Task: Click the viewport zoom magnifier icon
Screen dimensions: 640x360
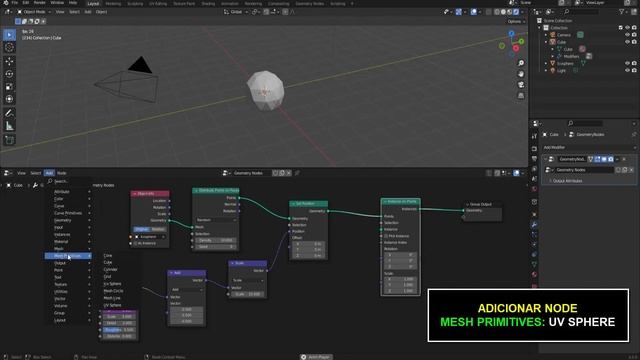Action: [521, 63]
